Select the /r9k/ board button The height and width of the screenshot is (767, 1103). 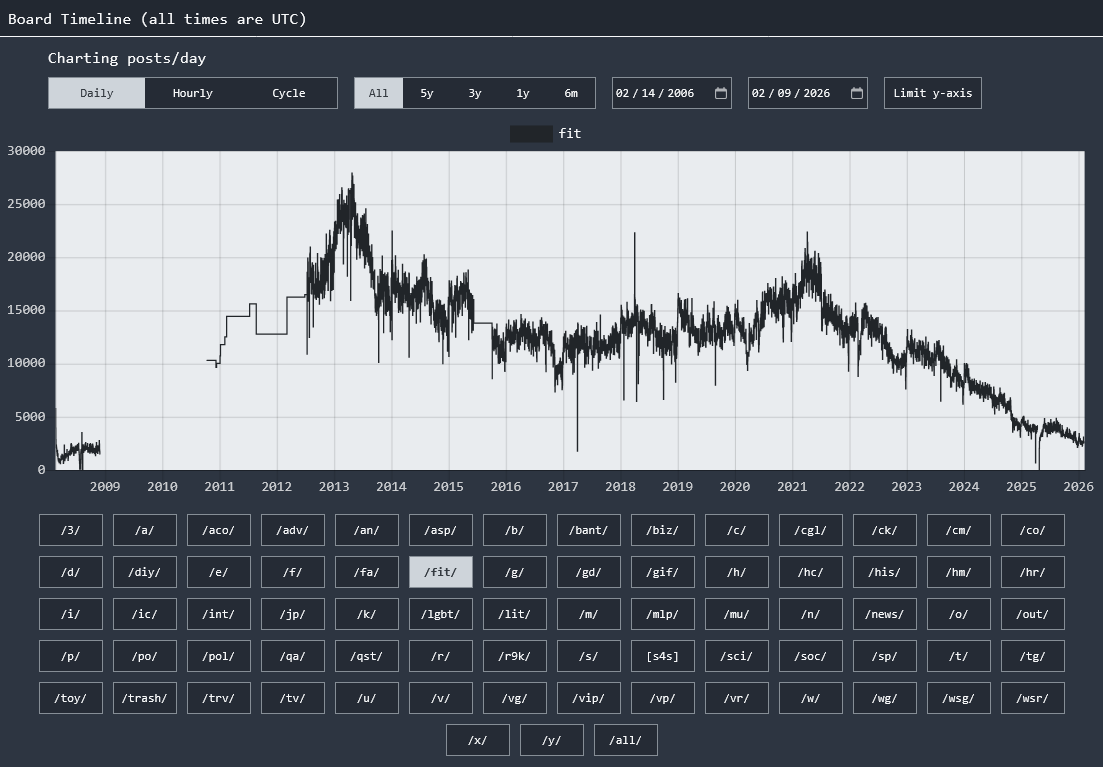[x=515, y=657]
